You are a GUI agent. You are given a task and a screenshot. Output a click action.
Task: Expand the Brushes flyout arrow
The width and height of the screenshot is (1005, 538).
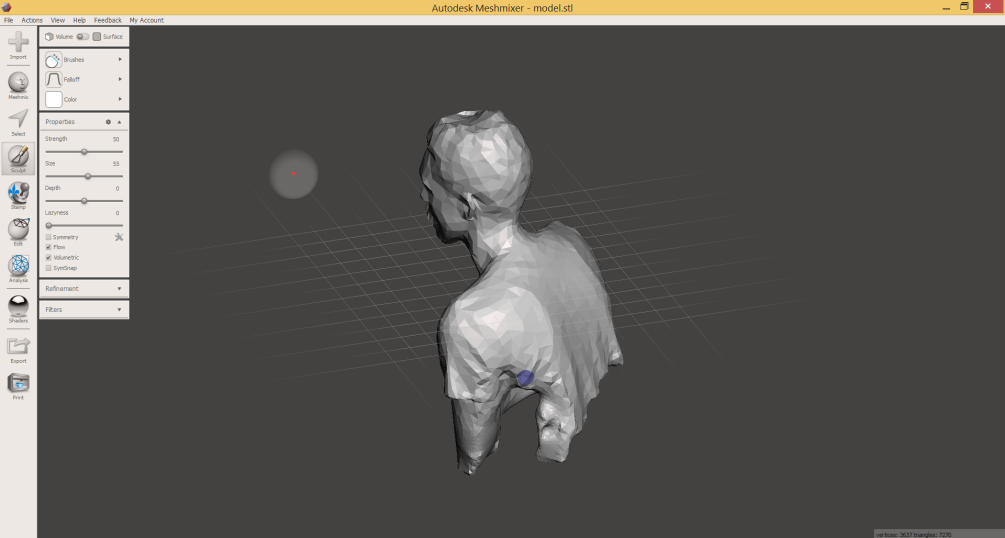(x=120, y=60)
